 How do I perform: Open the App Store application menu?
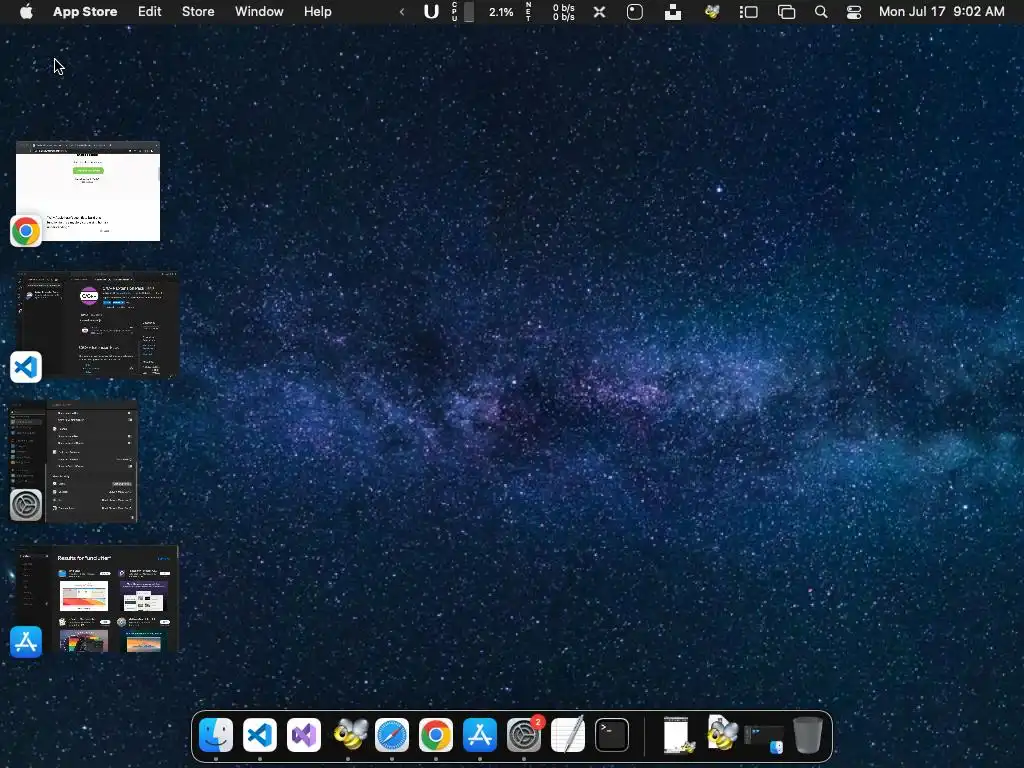(85, 11)
